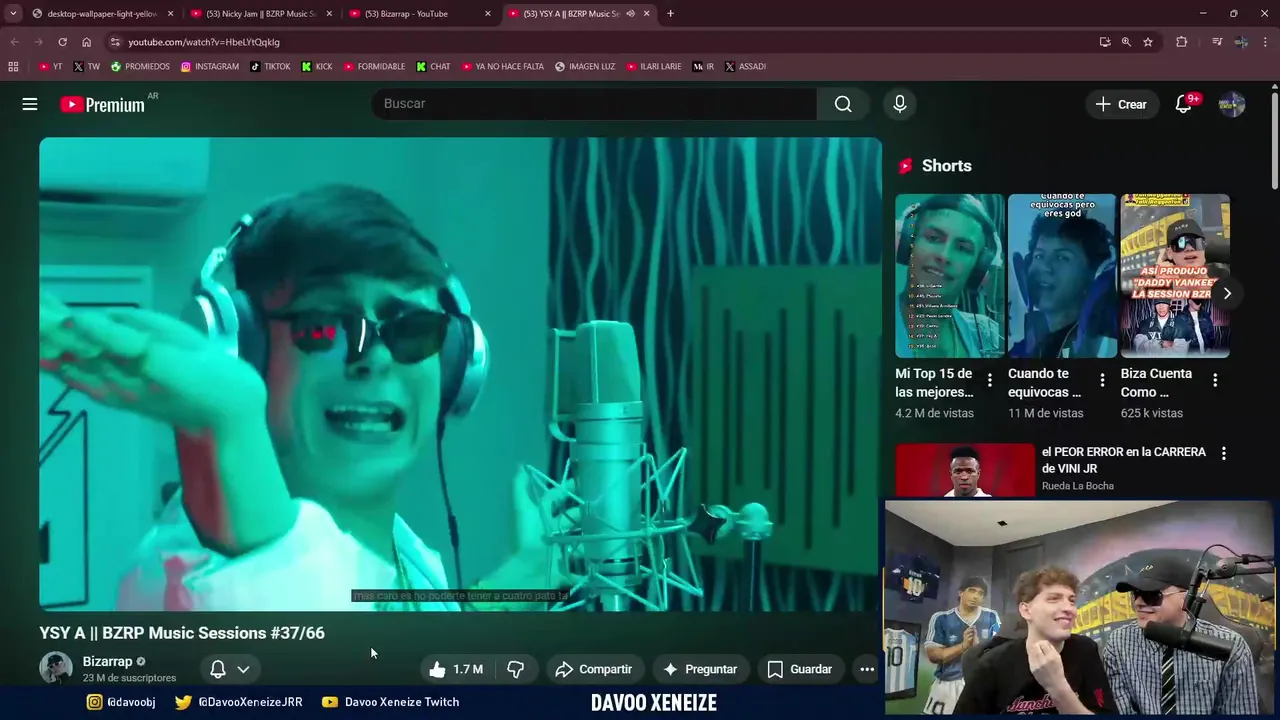
Task: Go forward with the browser forward arrow
Action: click(38, 42)
